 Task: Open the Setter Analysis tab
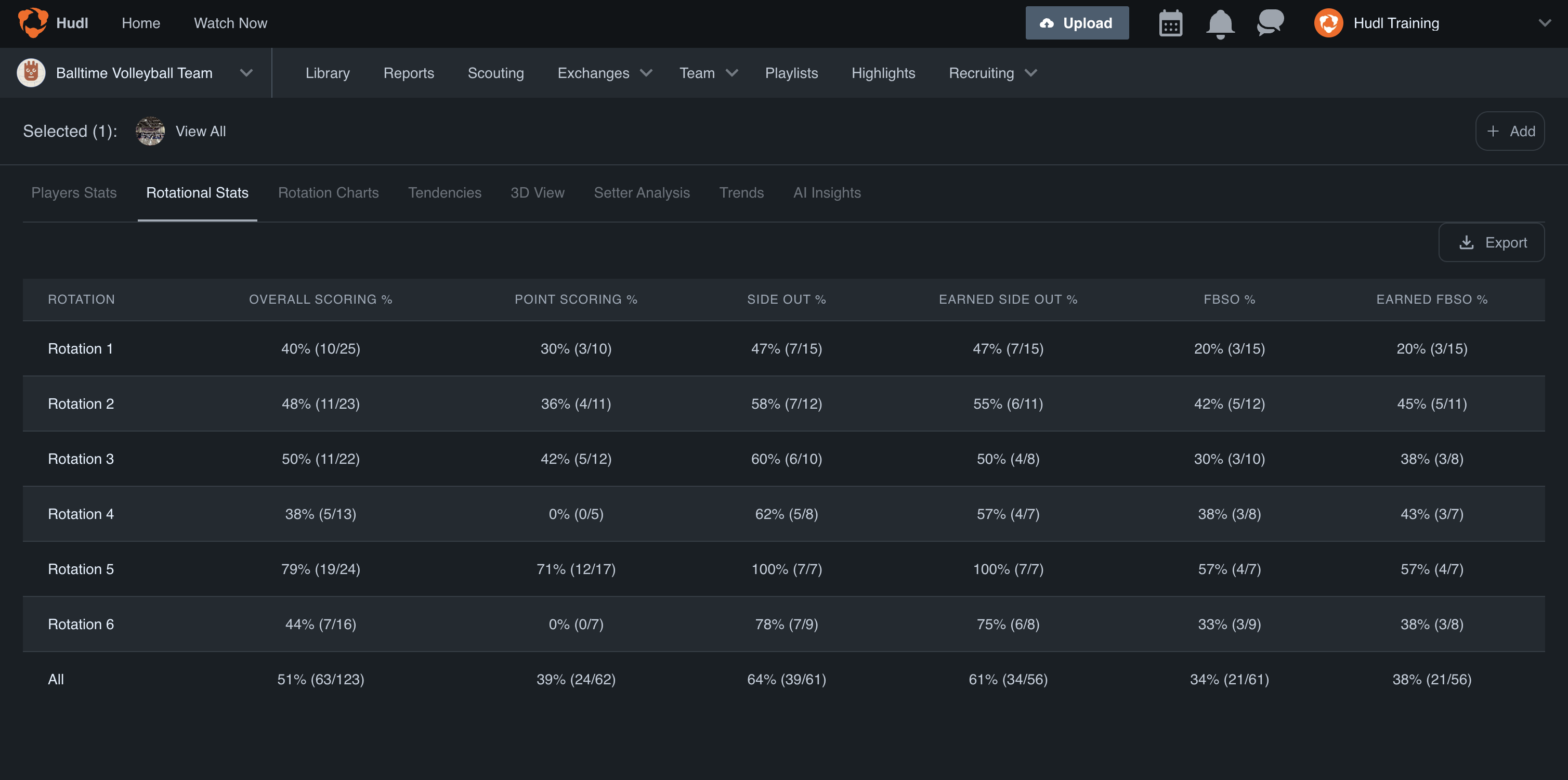coord(642,192)
